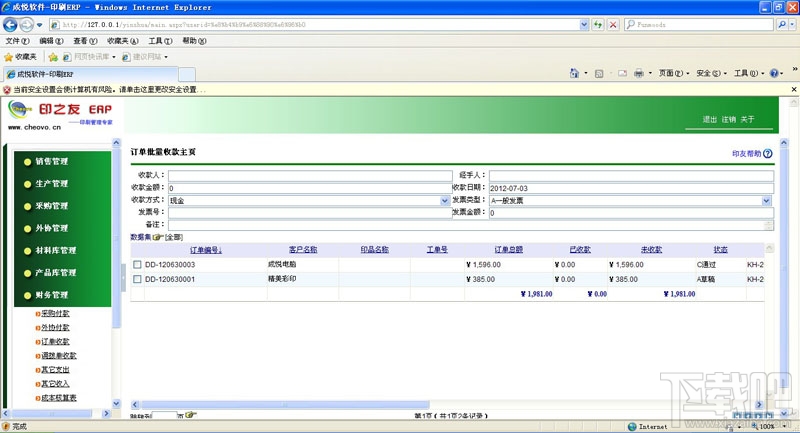Image resolution: width=800 pixels, height=433 pixels.
Task: Expand the 材料库管理 sidebar section
Action: 56,251
